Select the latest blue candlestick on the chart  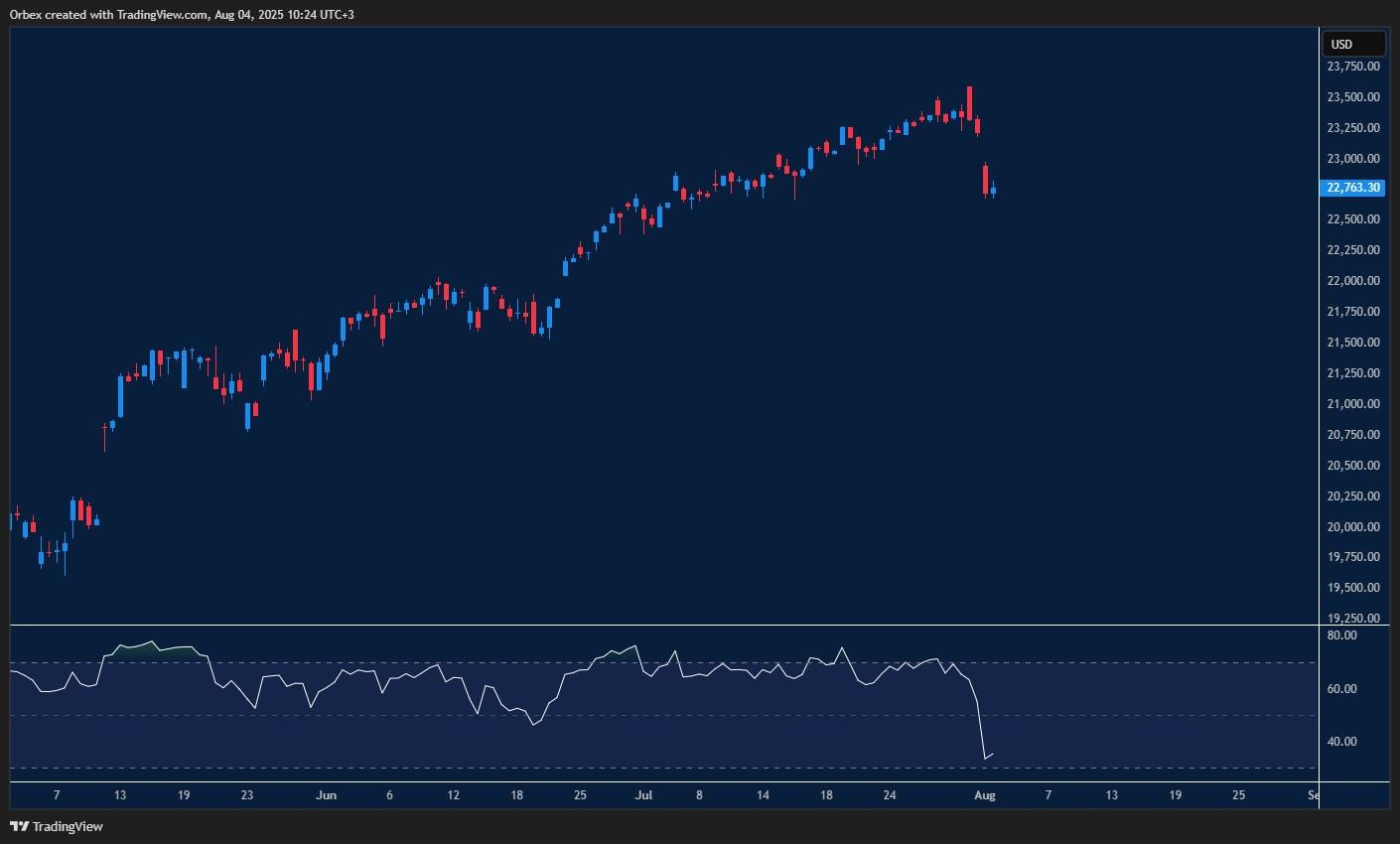click(992, 191)
